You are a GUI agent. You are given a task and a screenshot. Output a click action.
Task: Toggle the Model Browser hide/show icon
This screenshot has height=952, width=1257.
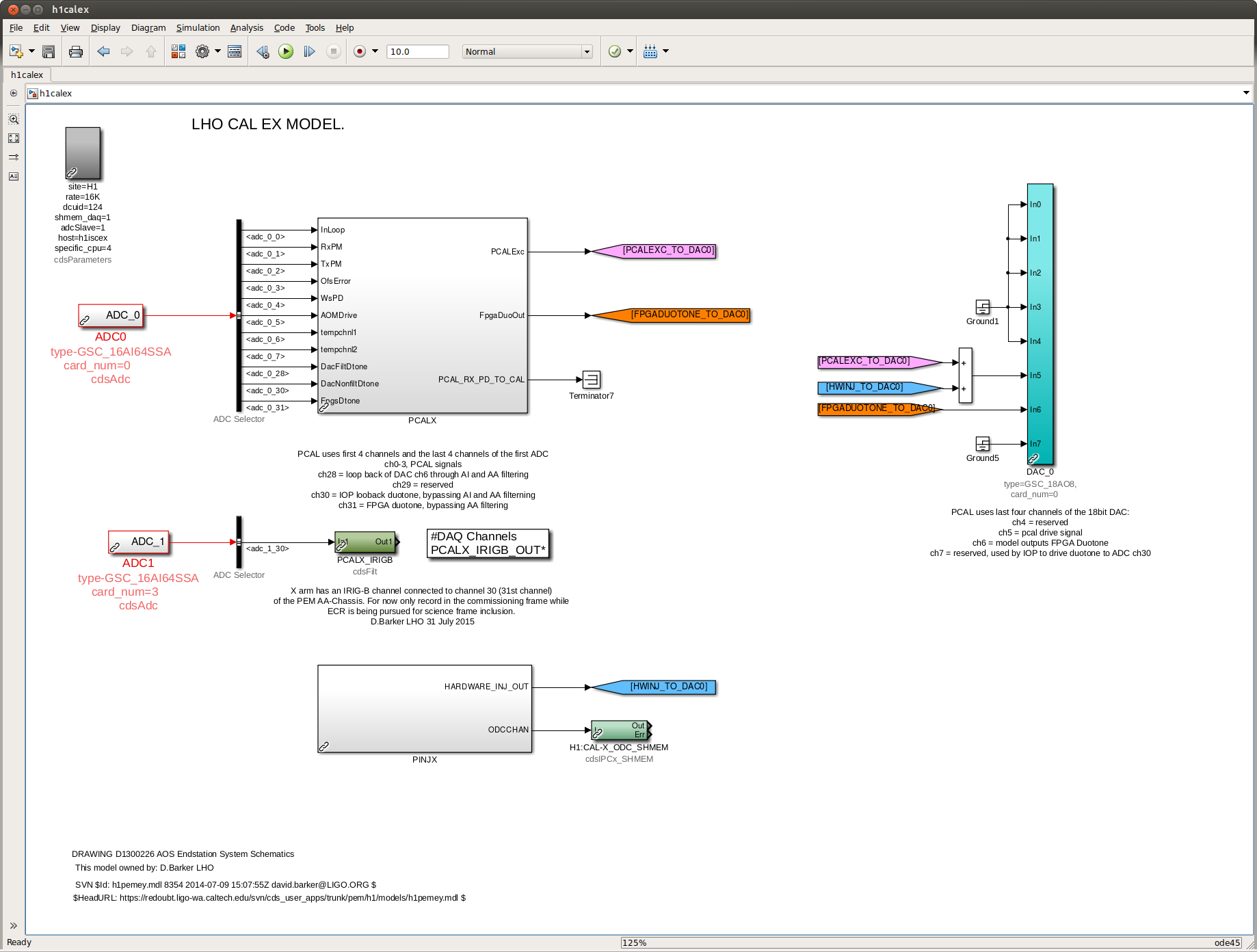14,93
